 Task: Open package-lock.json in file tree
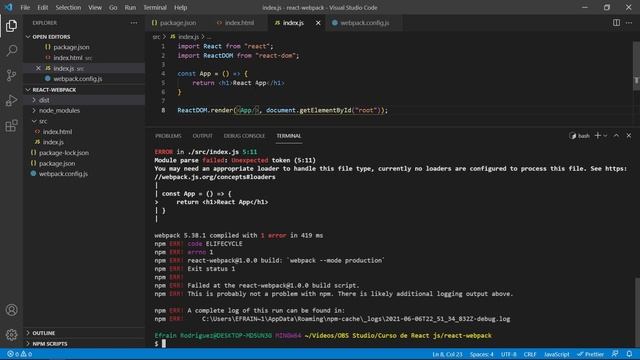pyautogui.click(x=84, y=153)
